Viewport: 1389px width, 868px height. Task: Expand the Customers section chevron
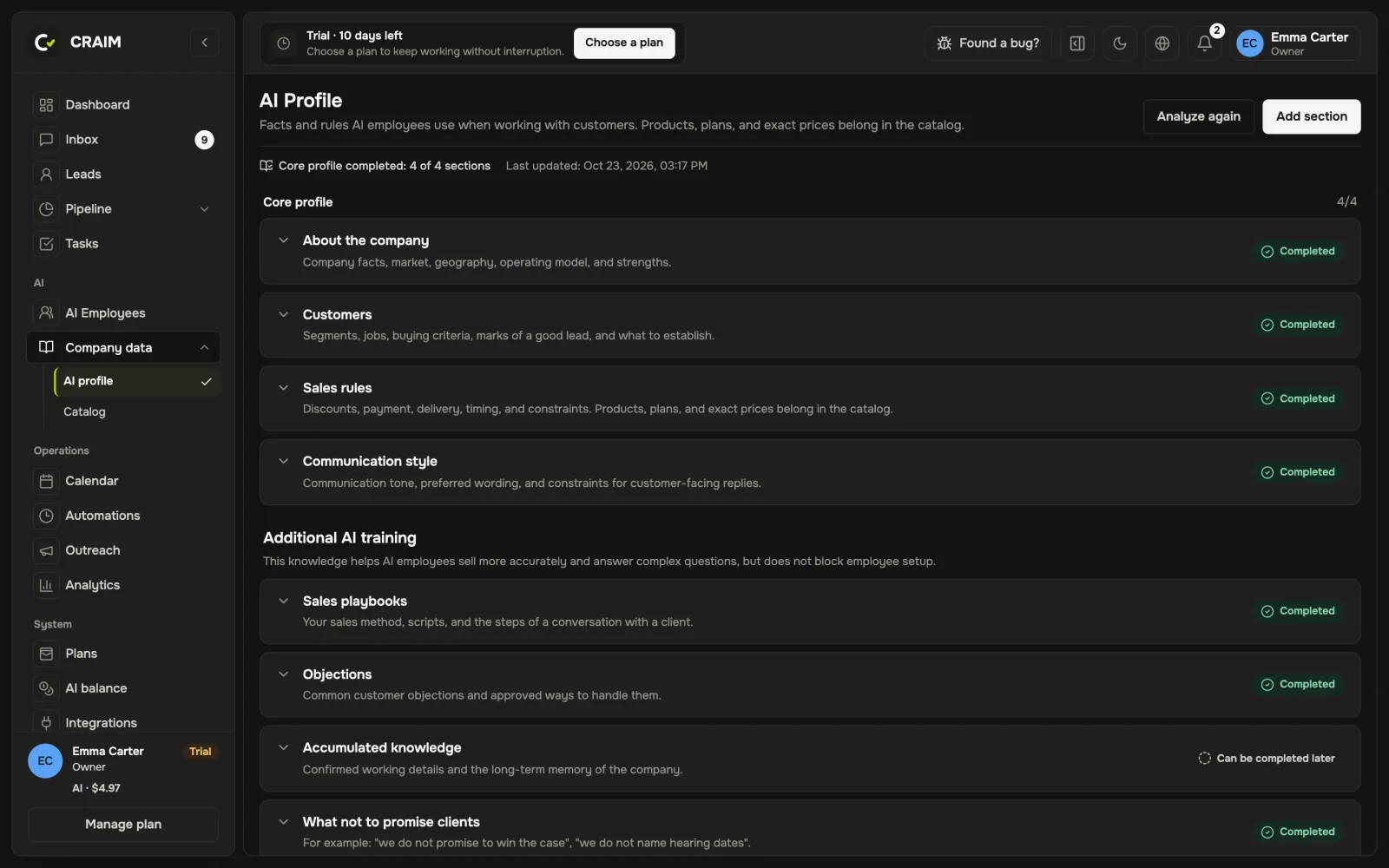283,314
